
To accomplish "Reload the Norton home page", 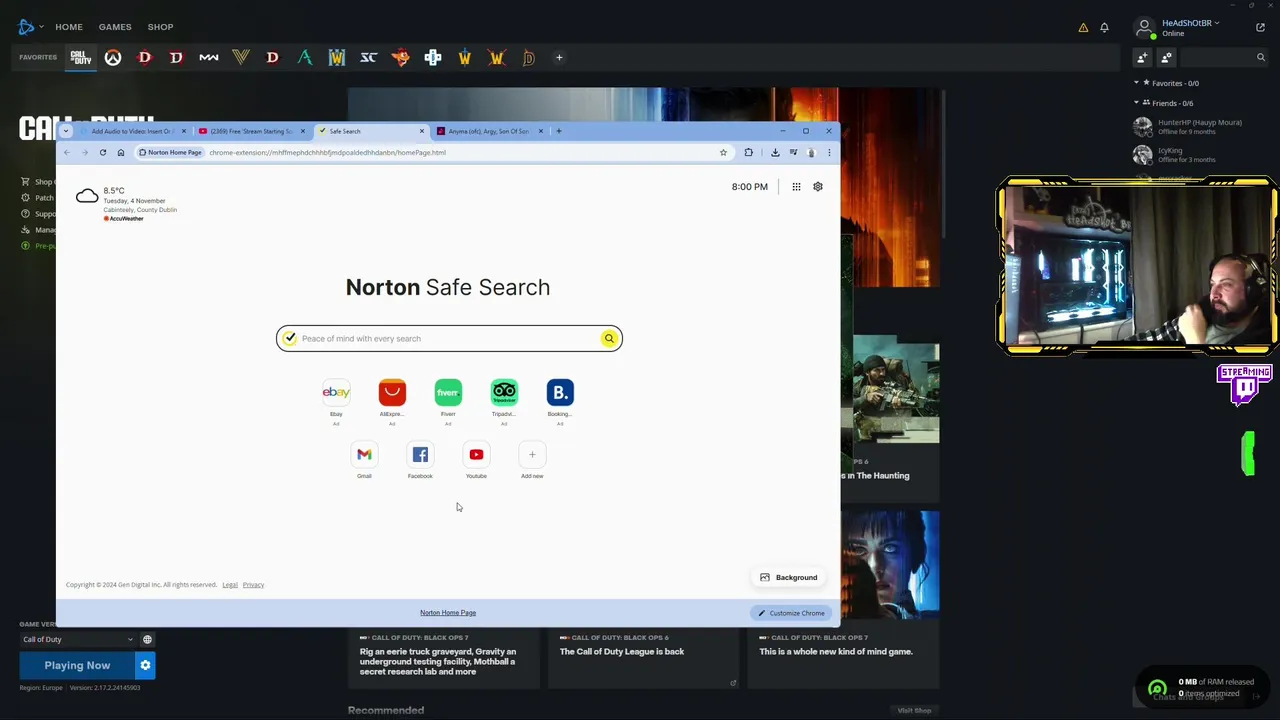I will click(102, 153).
